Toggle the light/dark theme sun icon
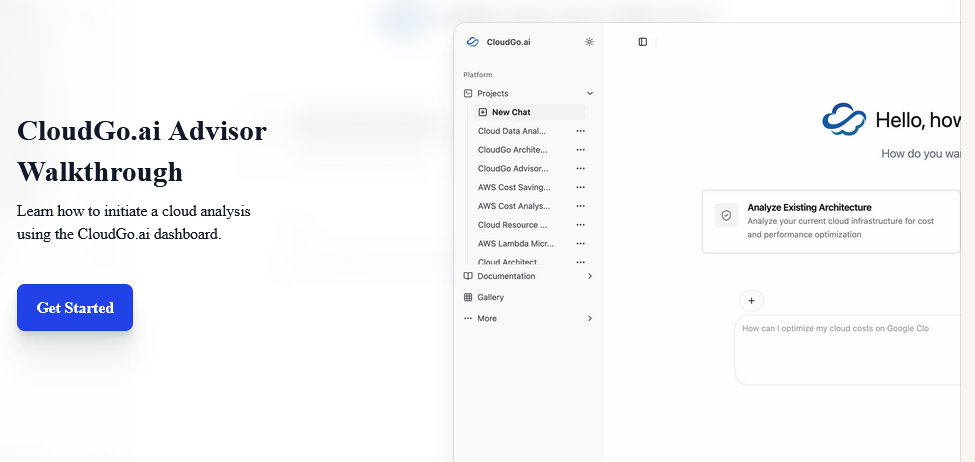The image size is (975, 462). coord(589,42)
